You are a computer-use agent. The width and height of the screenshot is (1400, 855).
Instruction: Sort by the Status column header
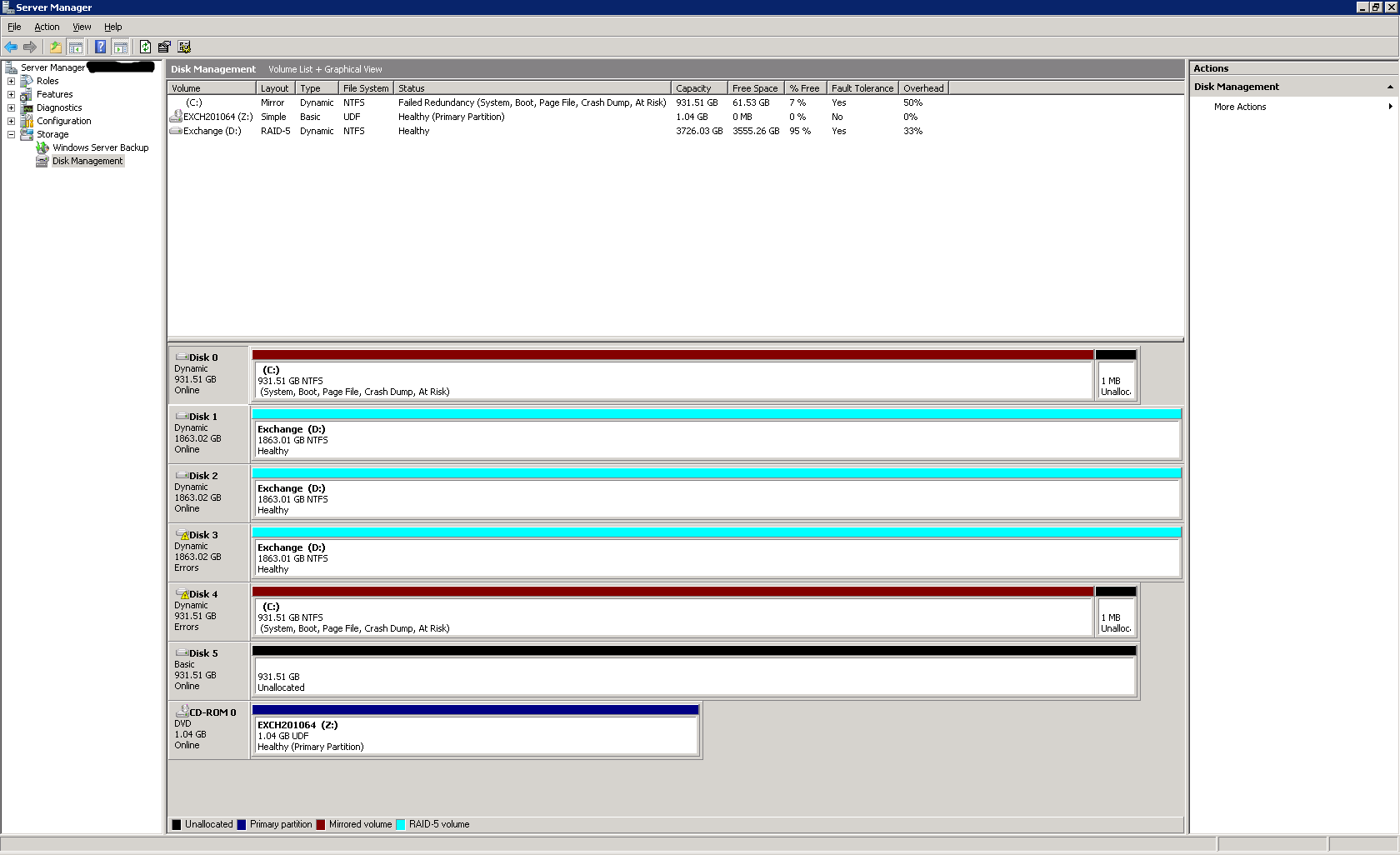(532, 87)
